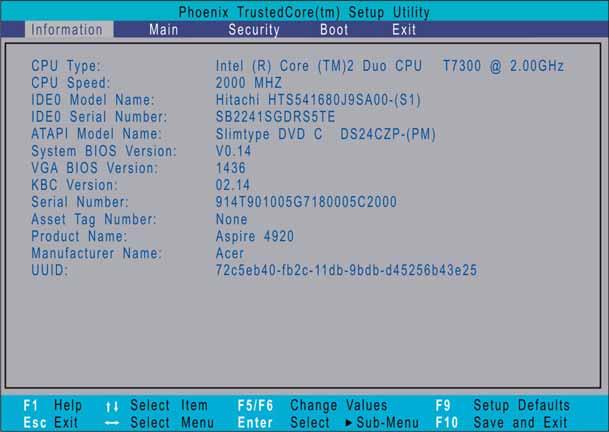Click the F10 Save and Exit hint
The image size is (609, 432).
tap(501, 423)
